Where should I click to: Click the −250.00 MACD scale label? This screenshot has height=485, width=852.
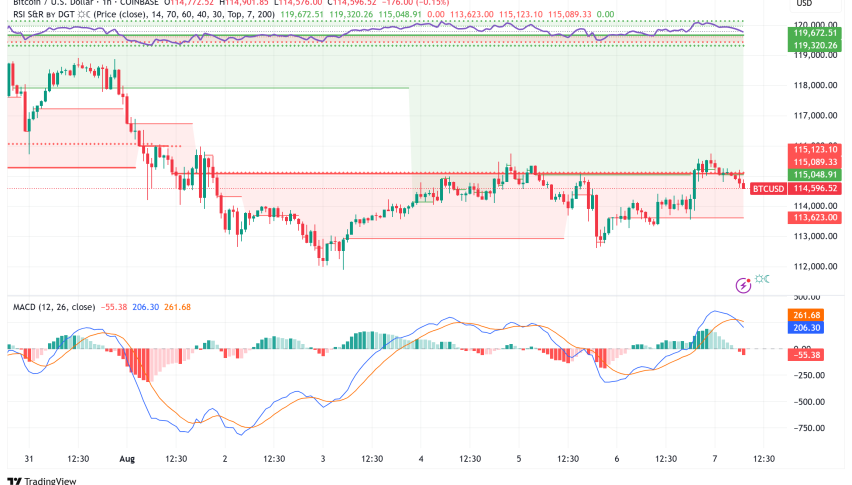808,375
